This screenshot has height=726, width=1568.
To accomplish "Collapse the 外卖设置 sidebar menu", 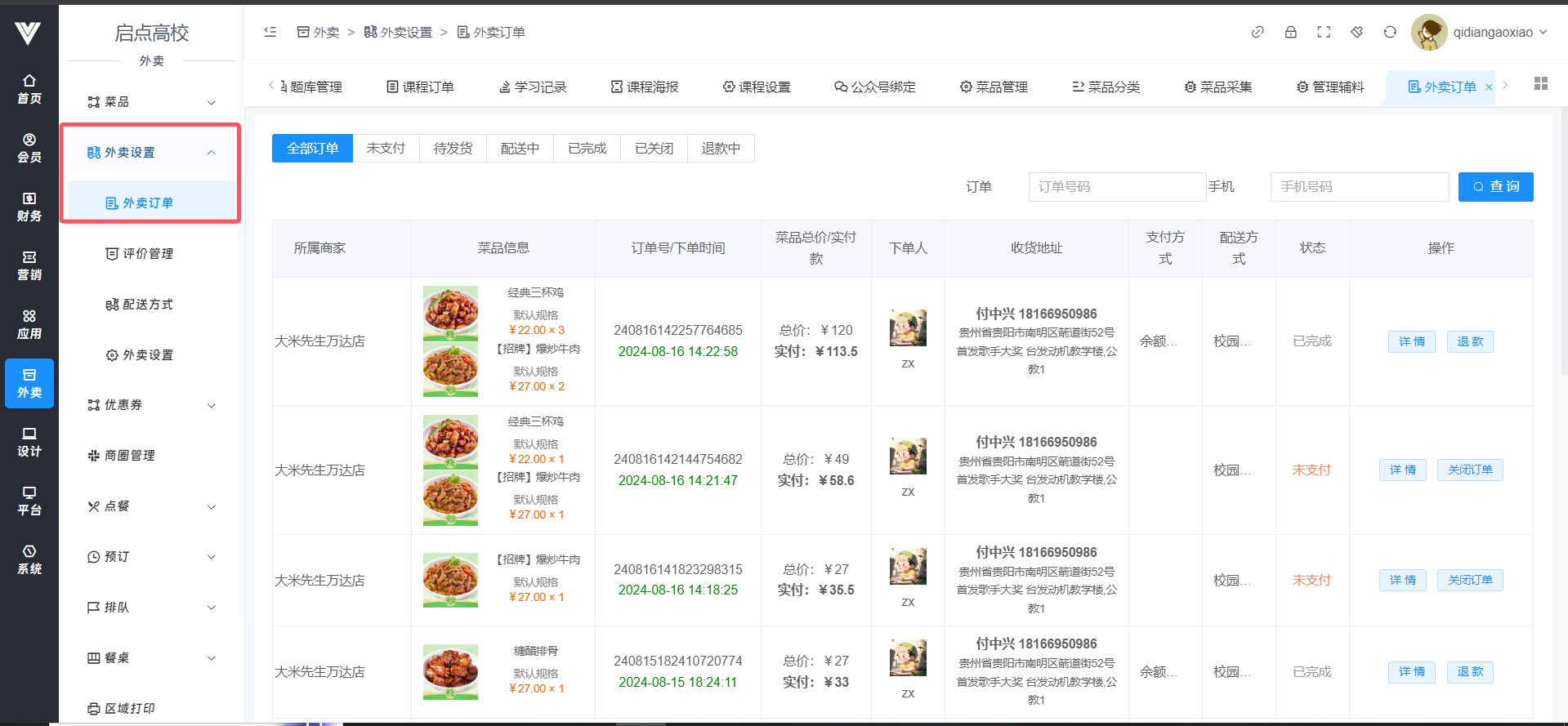I will [151, 153].
